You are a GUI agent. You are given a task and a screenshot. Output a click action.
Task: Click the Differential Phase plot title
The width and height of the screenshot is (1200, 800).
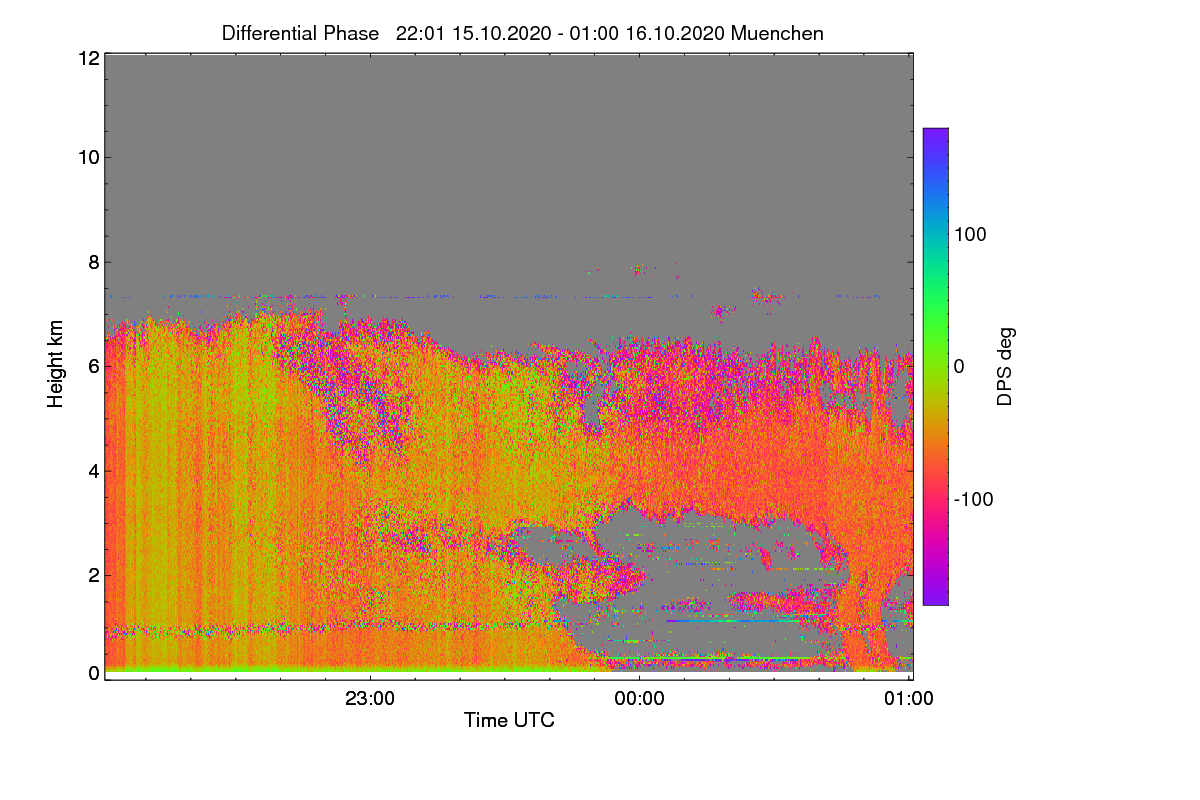523,33
